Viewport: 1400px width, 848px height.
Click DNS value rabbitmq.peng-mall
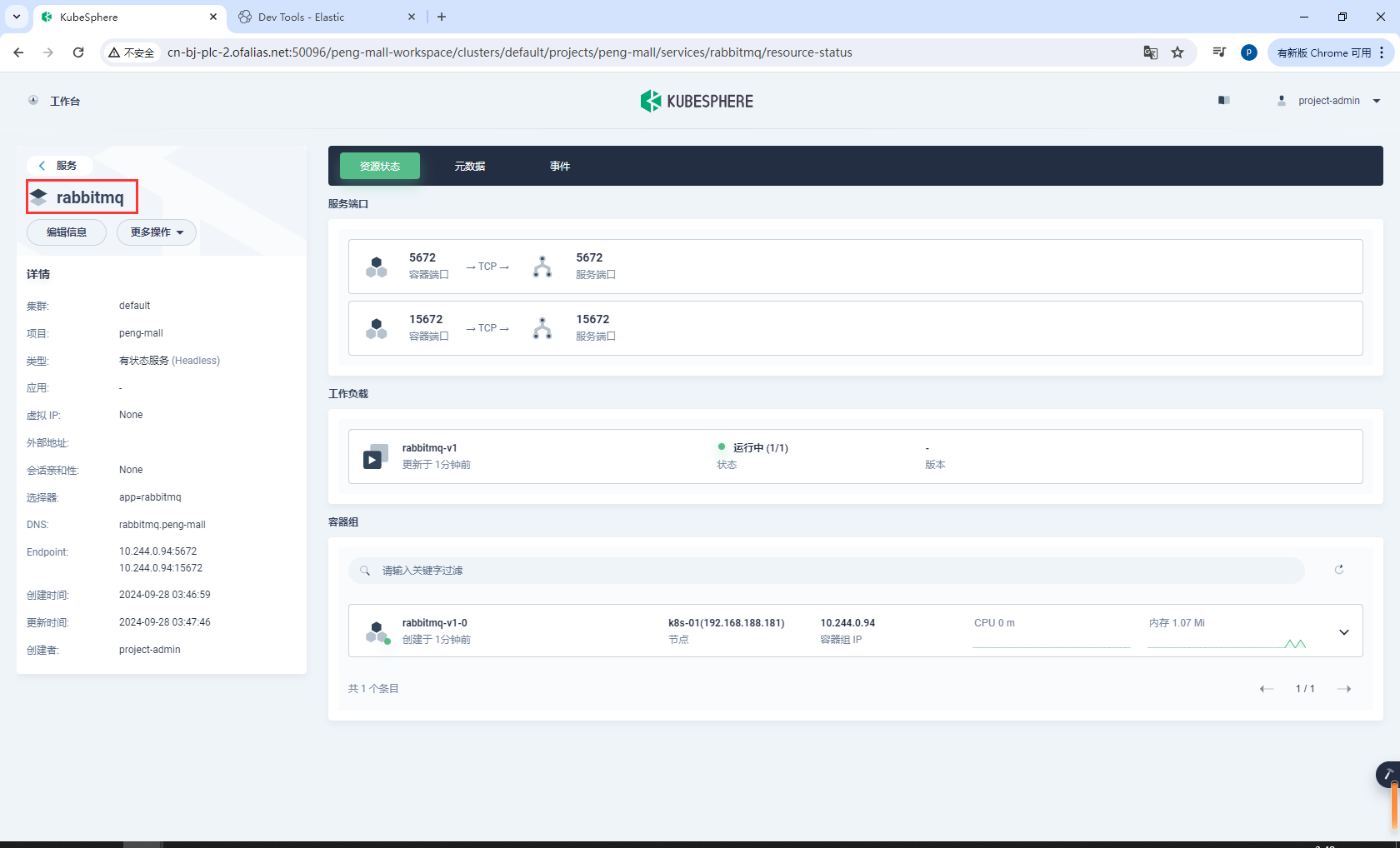tap(162, 525)
